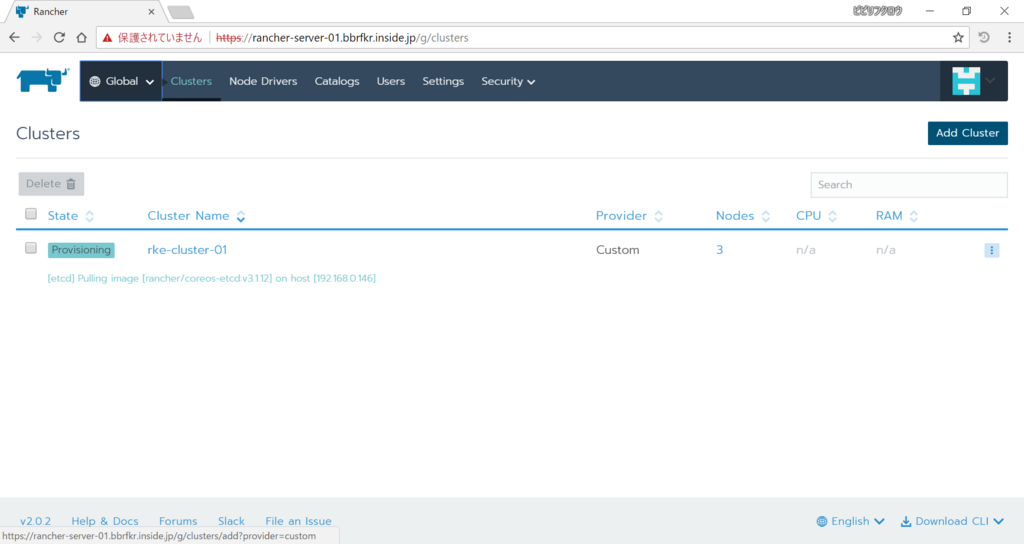Click the browser home icon

coord(81,37)
